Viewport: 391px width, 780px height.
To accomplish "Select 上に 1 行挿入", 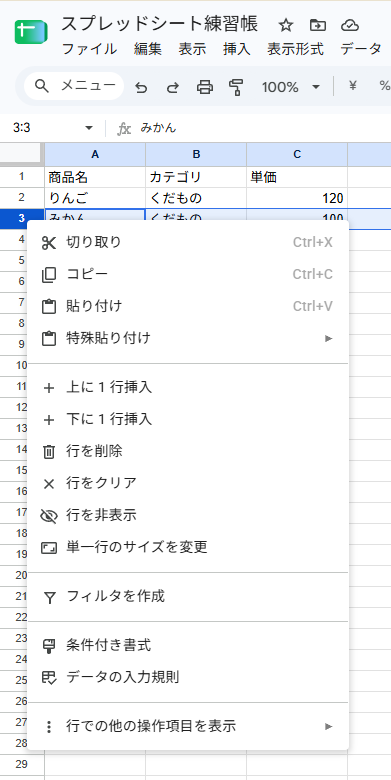I will [188, 388].
